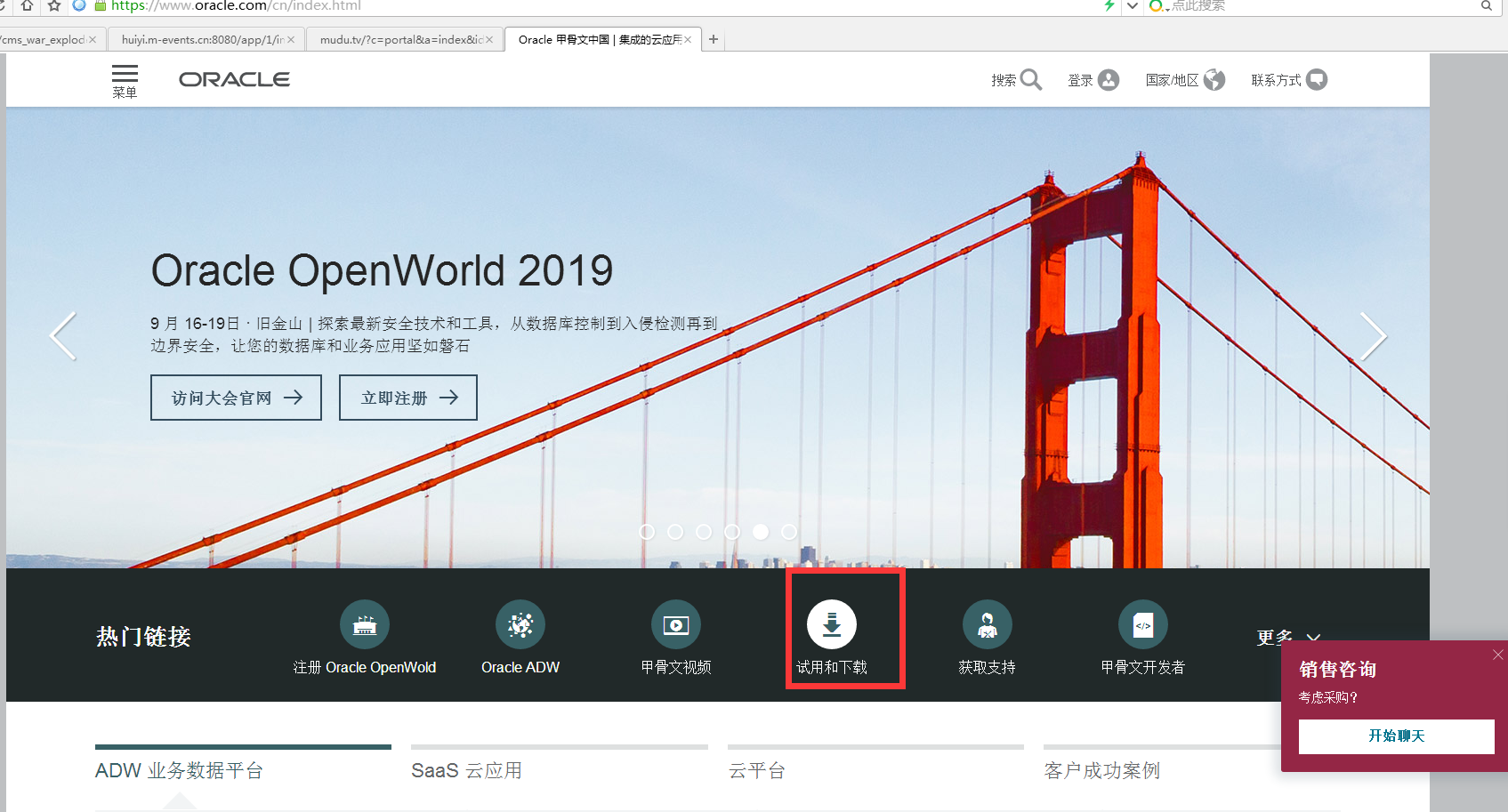Select the last carousel slide dot
This screenshot has width=1508, height=812.
click(789, 532)
